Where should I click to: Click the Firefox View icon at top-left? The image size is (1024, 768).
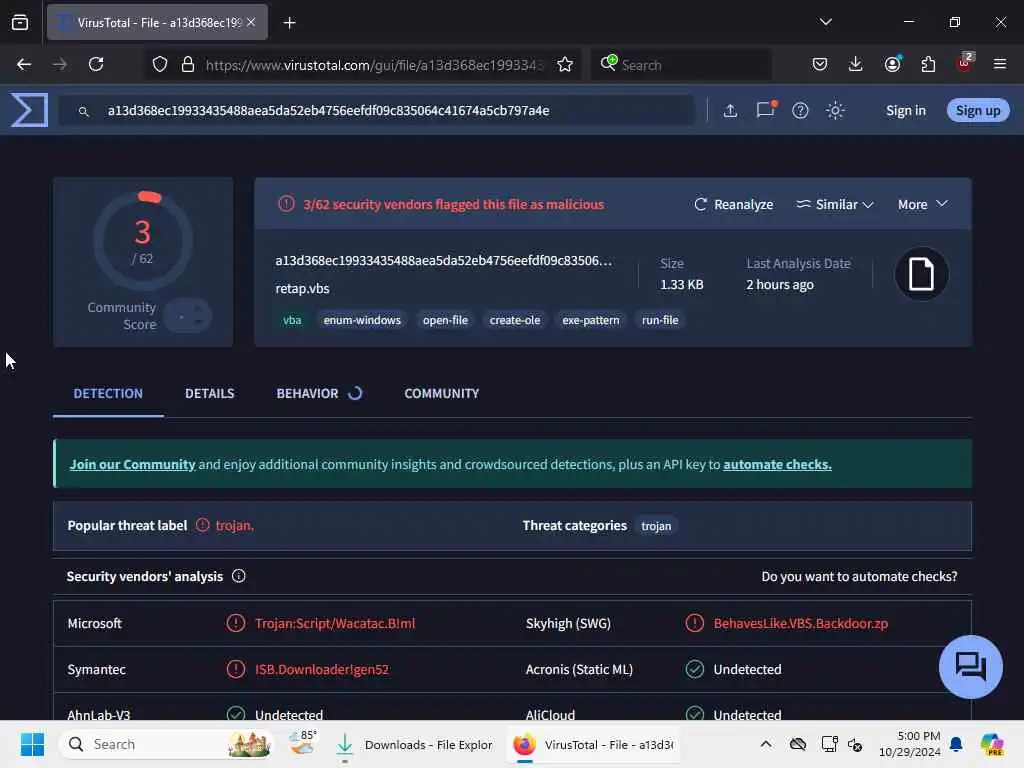tap(20, 23)
